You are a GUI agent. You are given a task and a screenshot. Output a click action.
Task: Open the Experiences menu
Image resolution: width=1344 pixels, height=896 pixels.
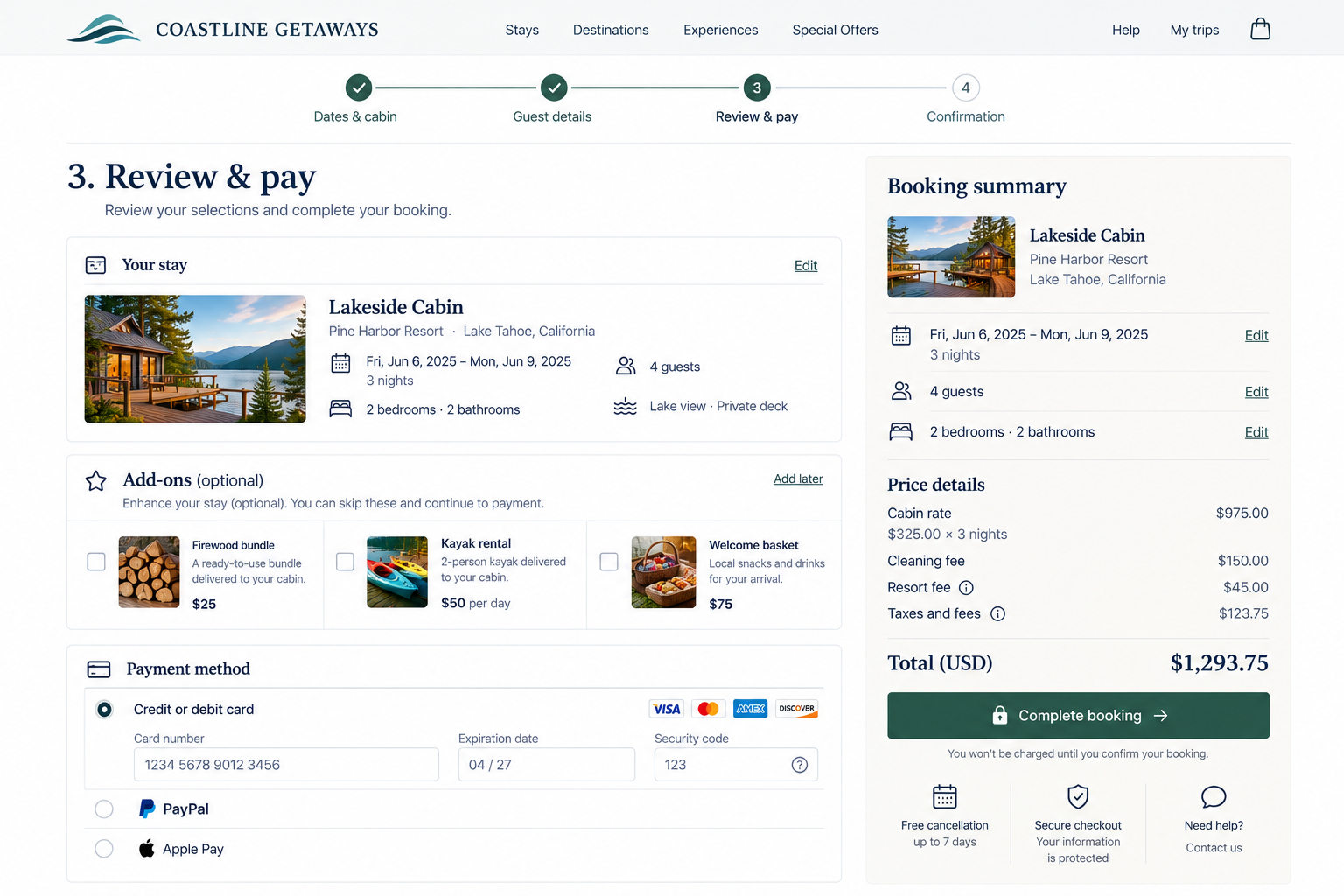(721, 30)
